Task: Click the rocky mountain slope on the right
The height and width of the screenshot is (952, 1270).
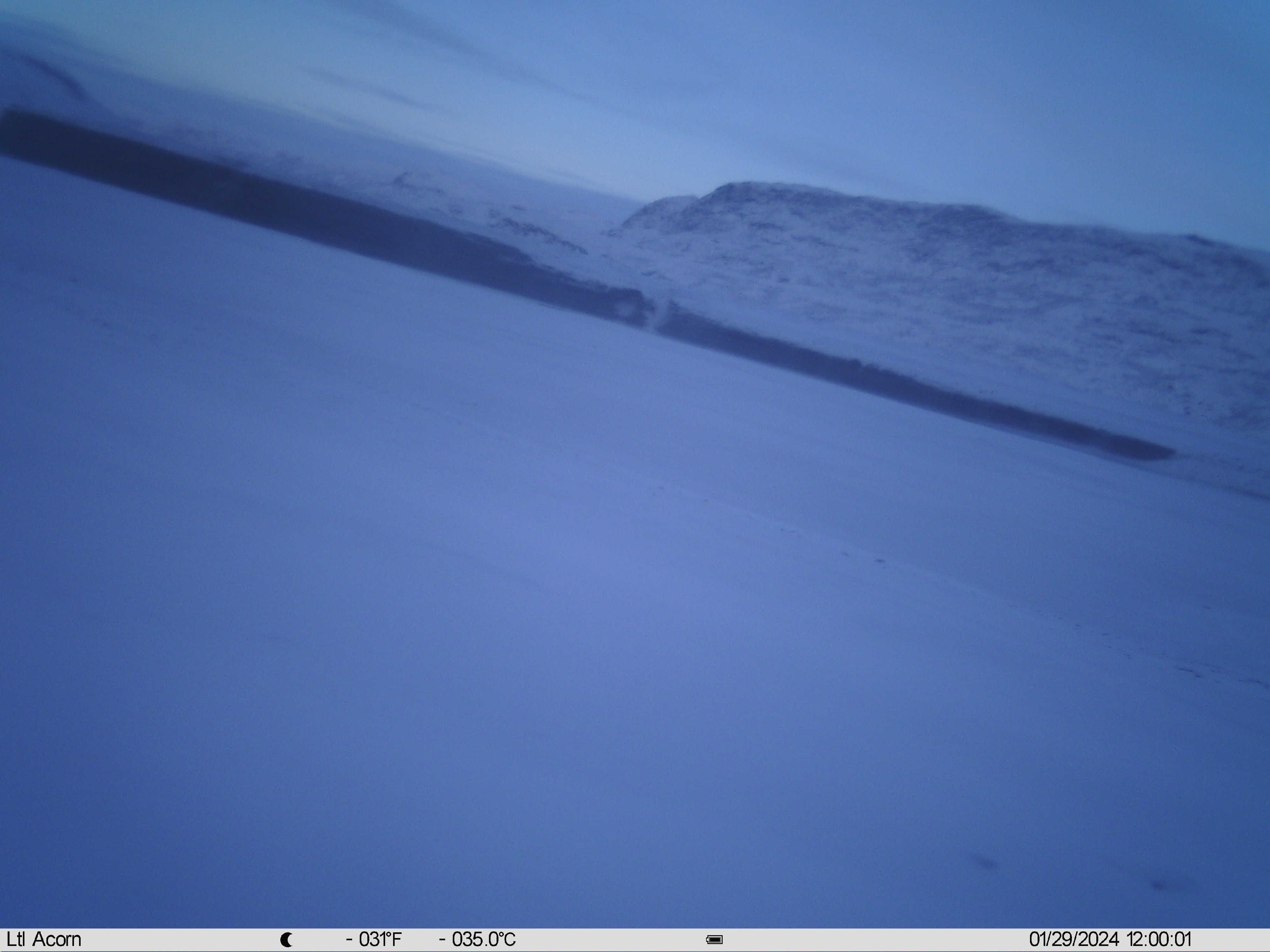Action: 1005,298
